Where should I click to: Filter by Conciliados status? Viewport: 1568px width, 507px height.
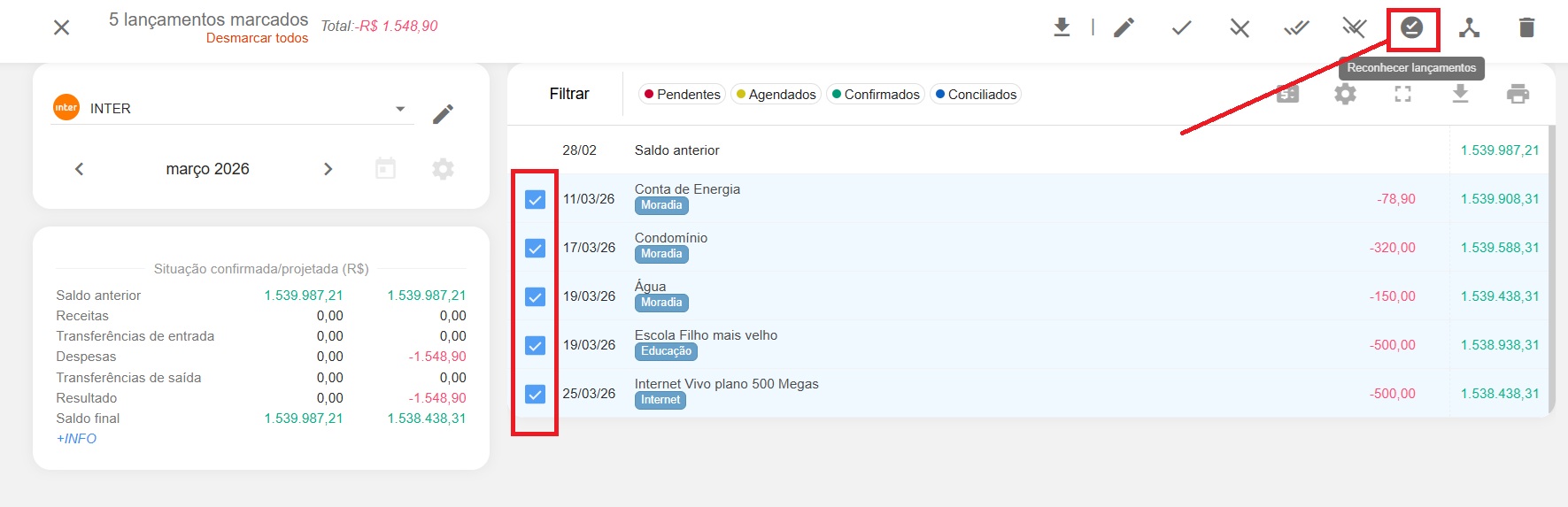(975, 95)
